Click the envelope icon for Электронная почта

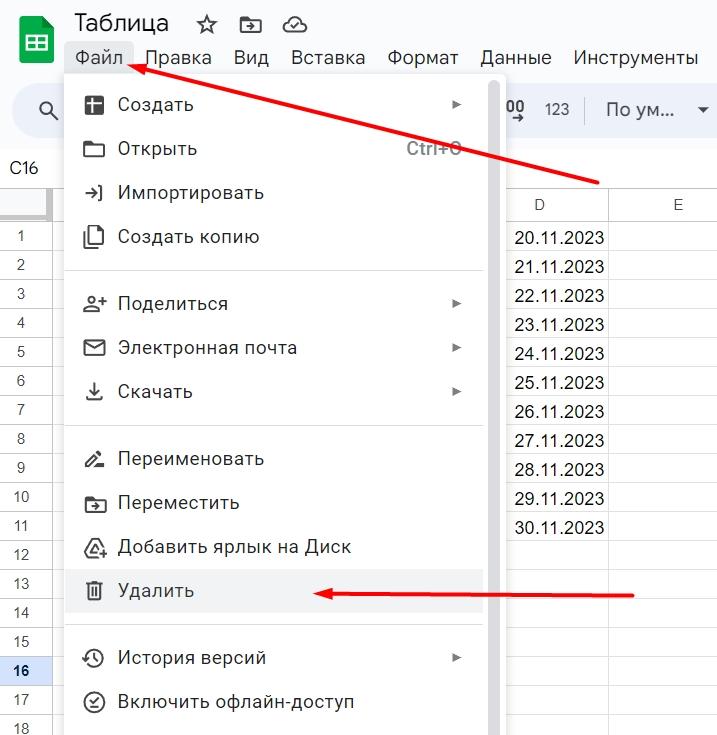click(x=94, y=348)
